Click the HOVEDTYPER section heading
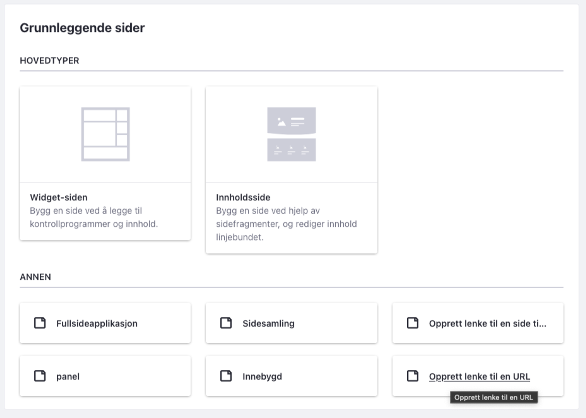The height and width of the screenshot is (418, 586). point(49,61)
